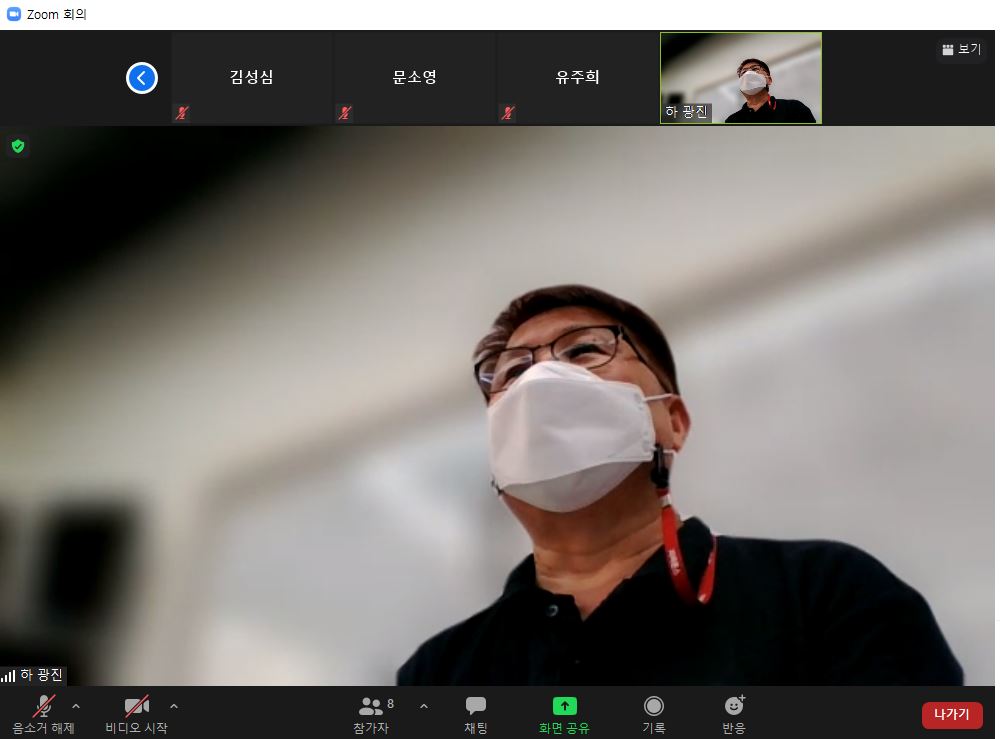
Task: Click the signal strength bars icon
Action: 8,676
